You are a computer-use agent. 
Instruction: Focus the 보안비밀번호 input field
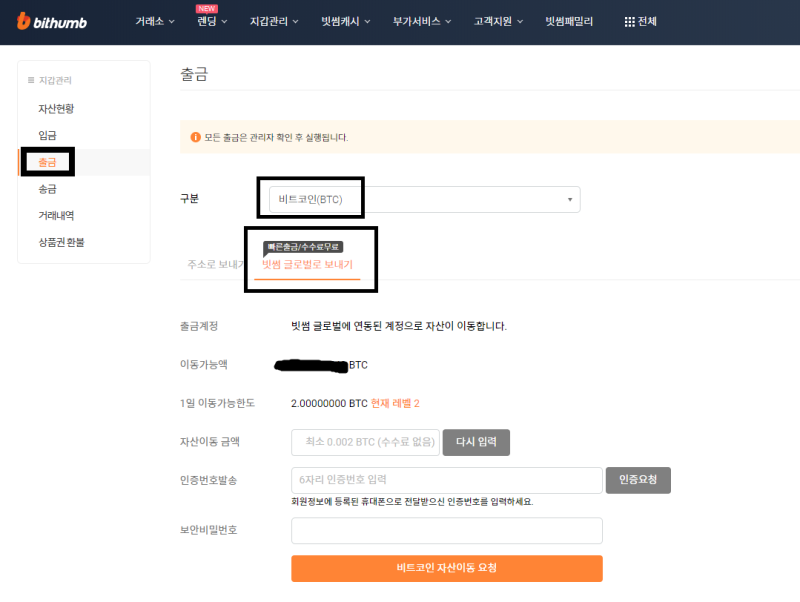pyautogui.click(x=446, y=531)
